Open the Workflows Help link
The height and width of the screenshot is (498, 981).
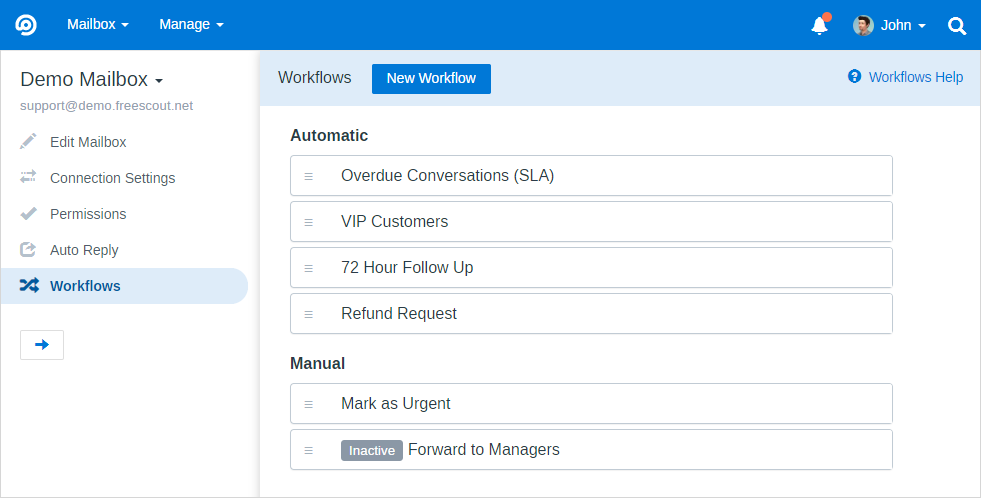(x=915, y=77)
